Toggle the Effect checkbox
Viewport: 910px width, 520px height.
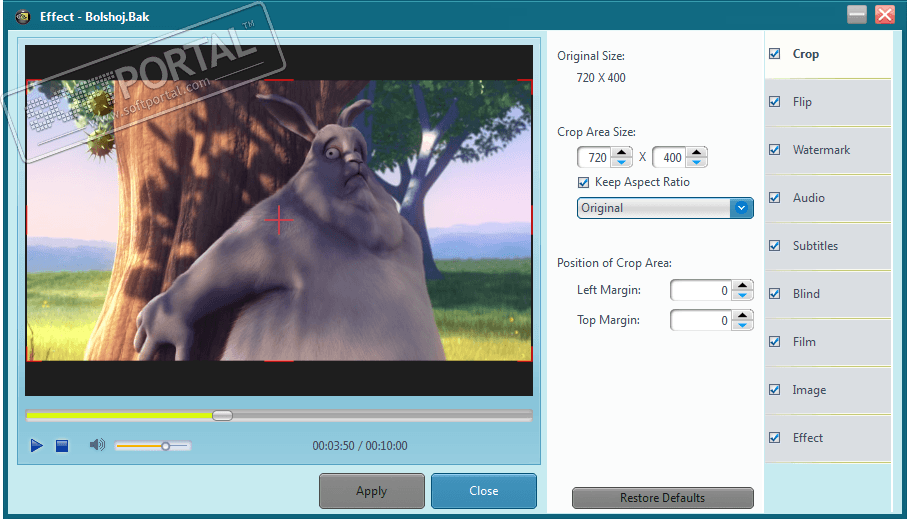[x=775, y=438]
